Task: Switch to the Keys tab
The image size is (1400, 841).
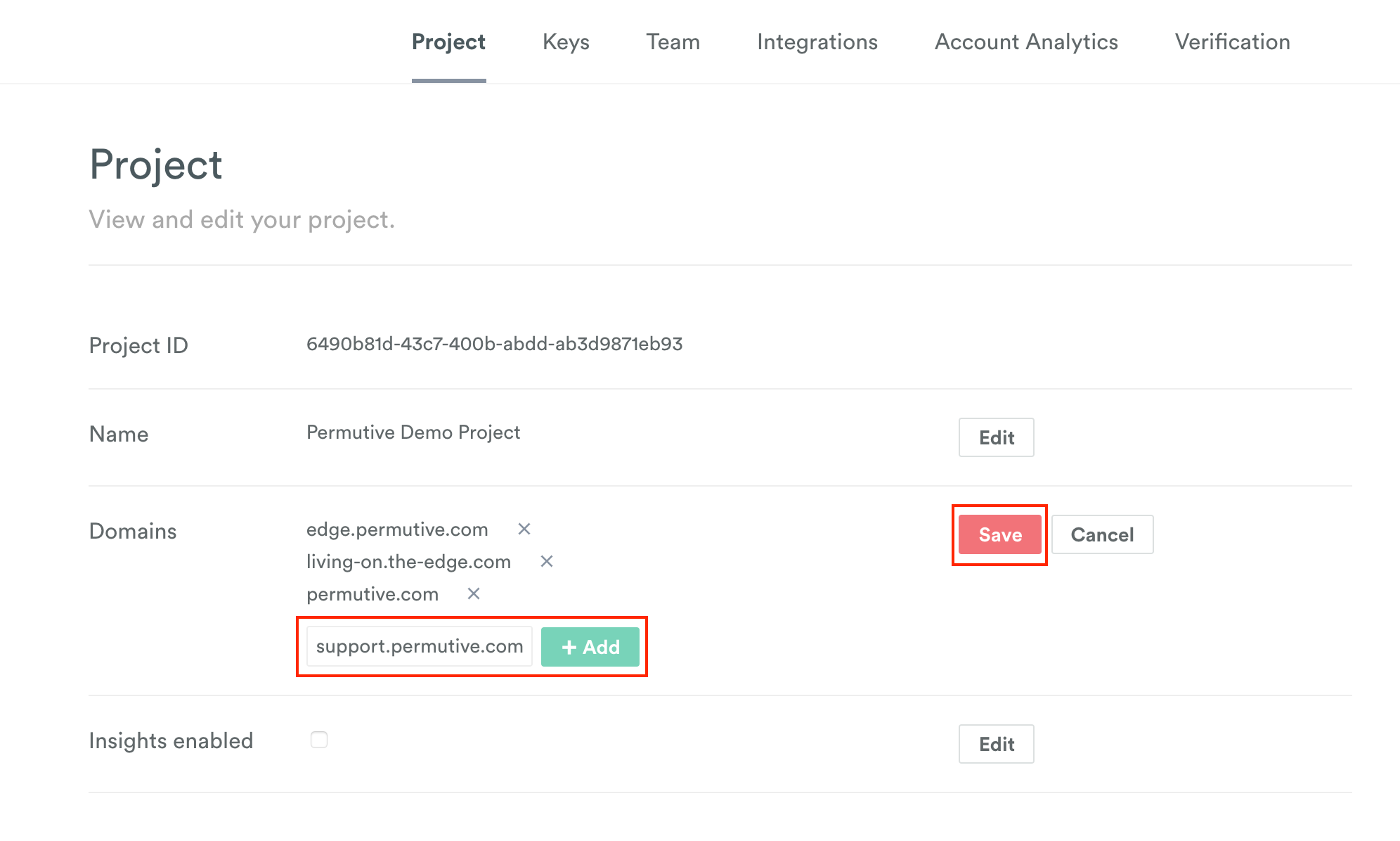Action: (x=566, y=42)
